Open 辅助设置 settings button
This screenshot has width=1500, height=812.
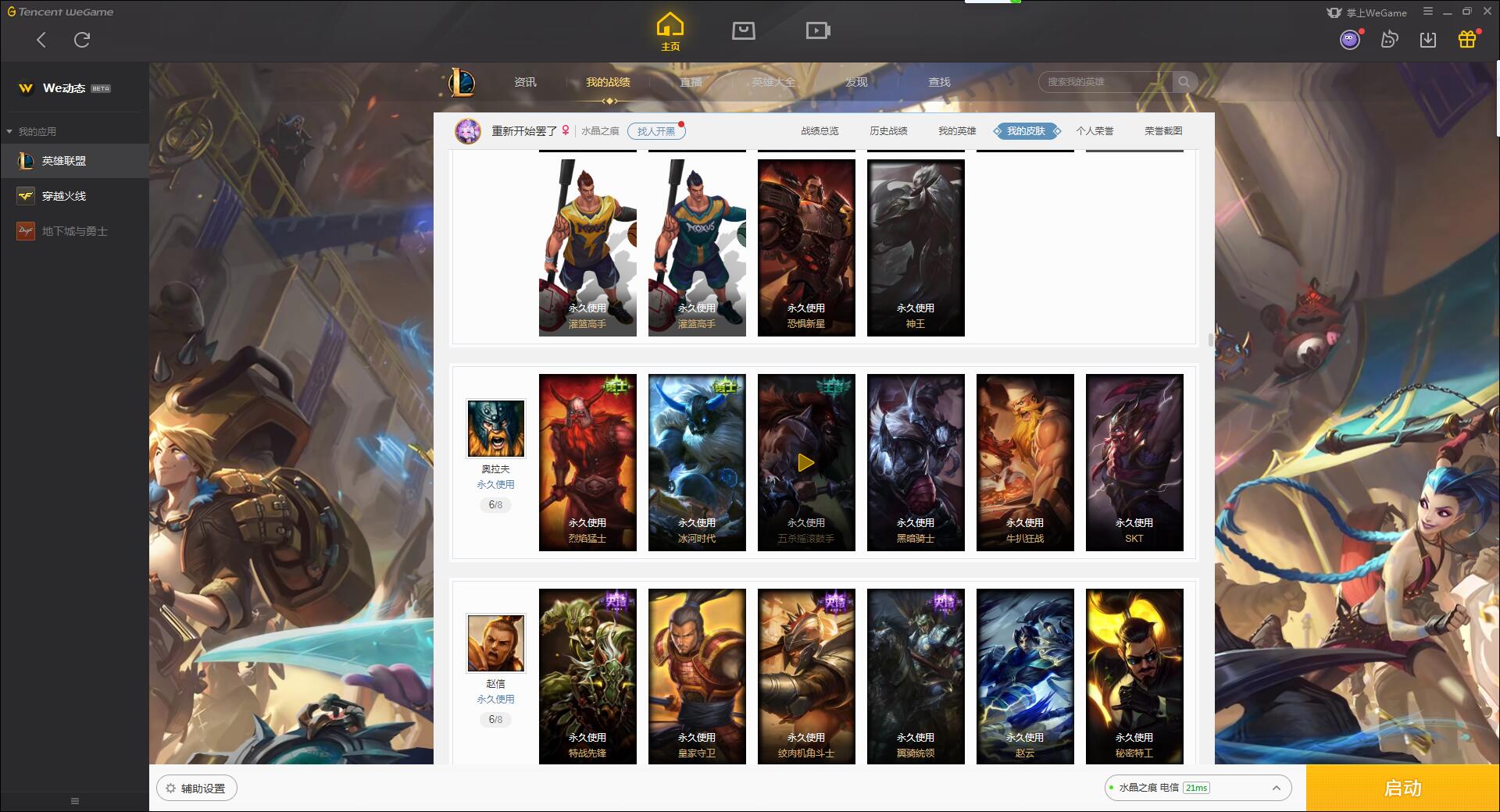tap(197, 789)
